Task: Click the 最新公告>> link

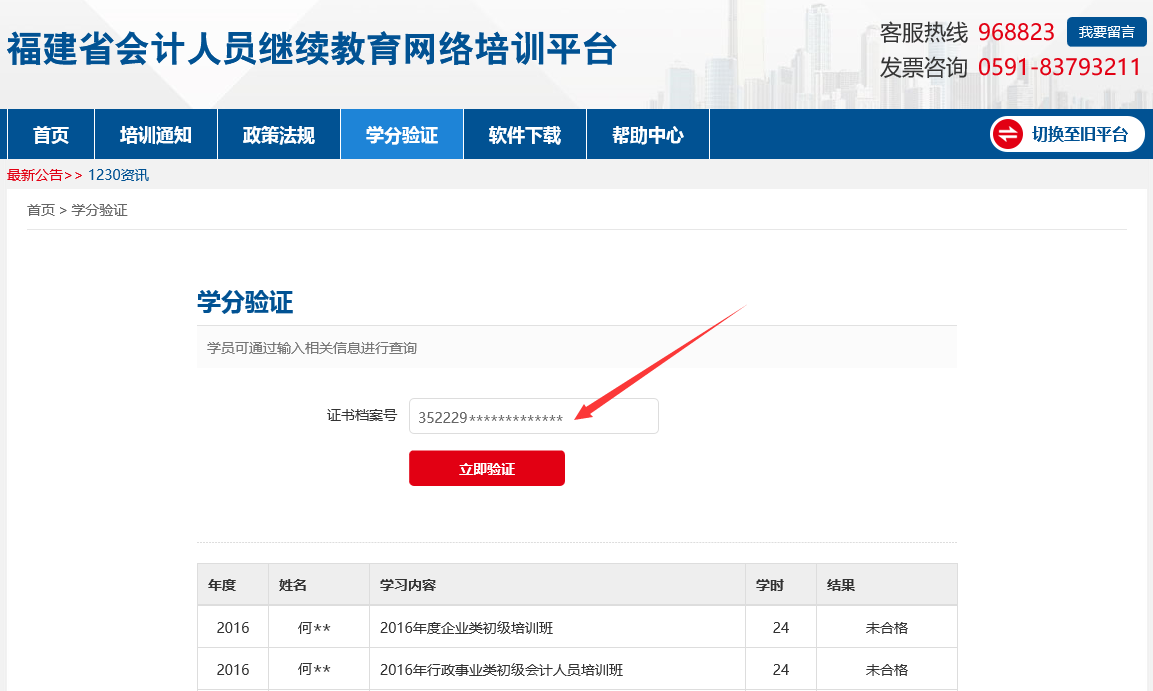Action: (x=44, y=175)
